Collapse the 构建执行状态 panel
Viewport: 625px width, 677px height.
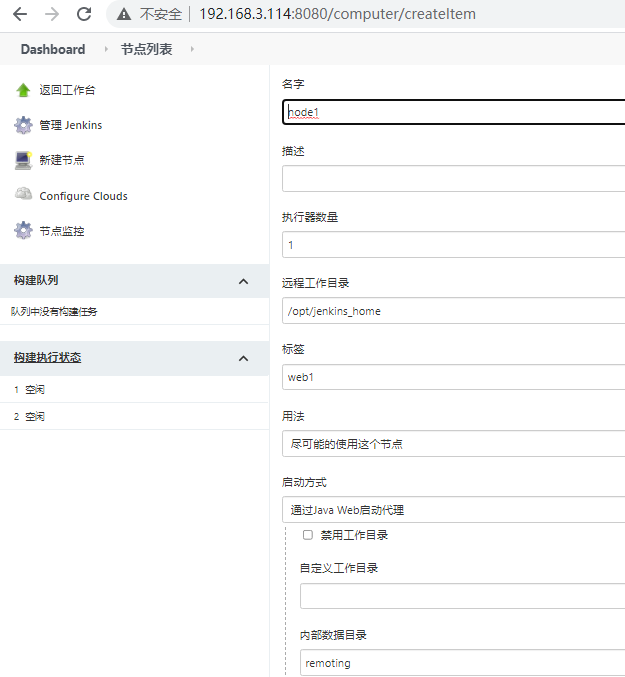[x=243, y=358]
